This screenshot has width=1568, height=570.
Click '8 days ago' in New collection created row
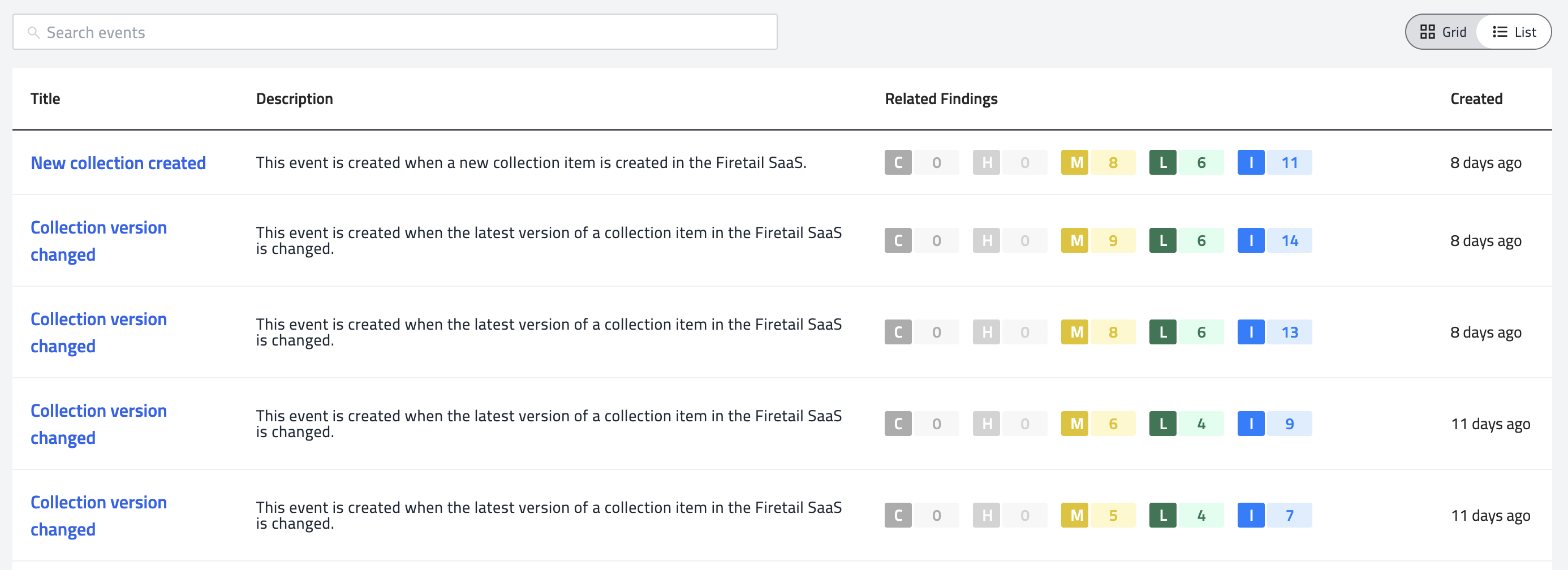1485,162
